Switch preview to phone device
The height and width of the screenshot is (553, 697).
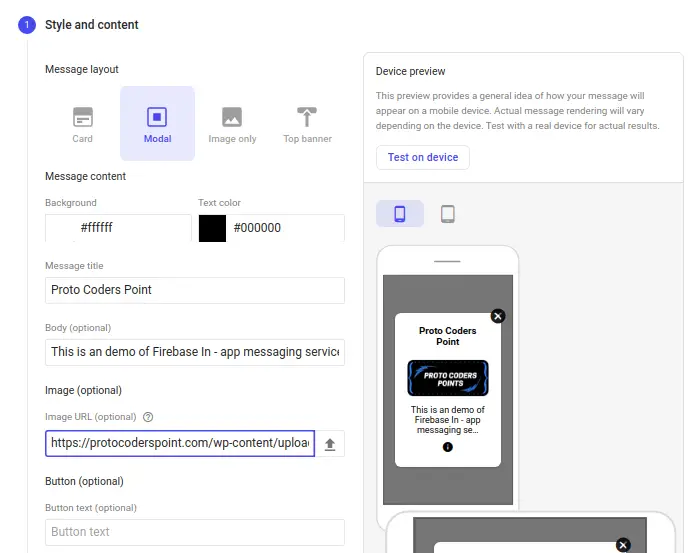tap(400, 214)
